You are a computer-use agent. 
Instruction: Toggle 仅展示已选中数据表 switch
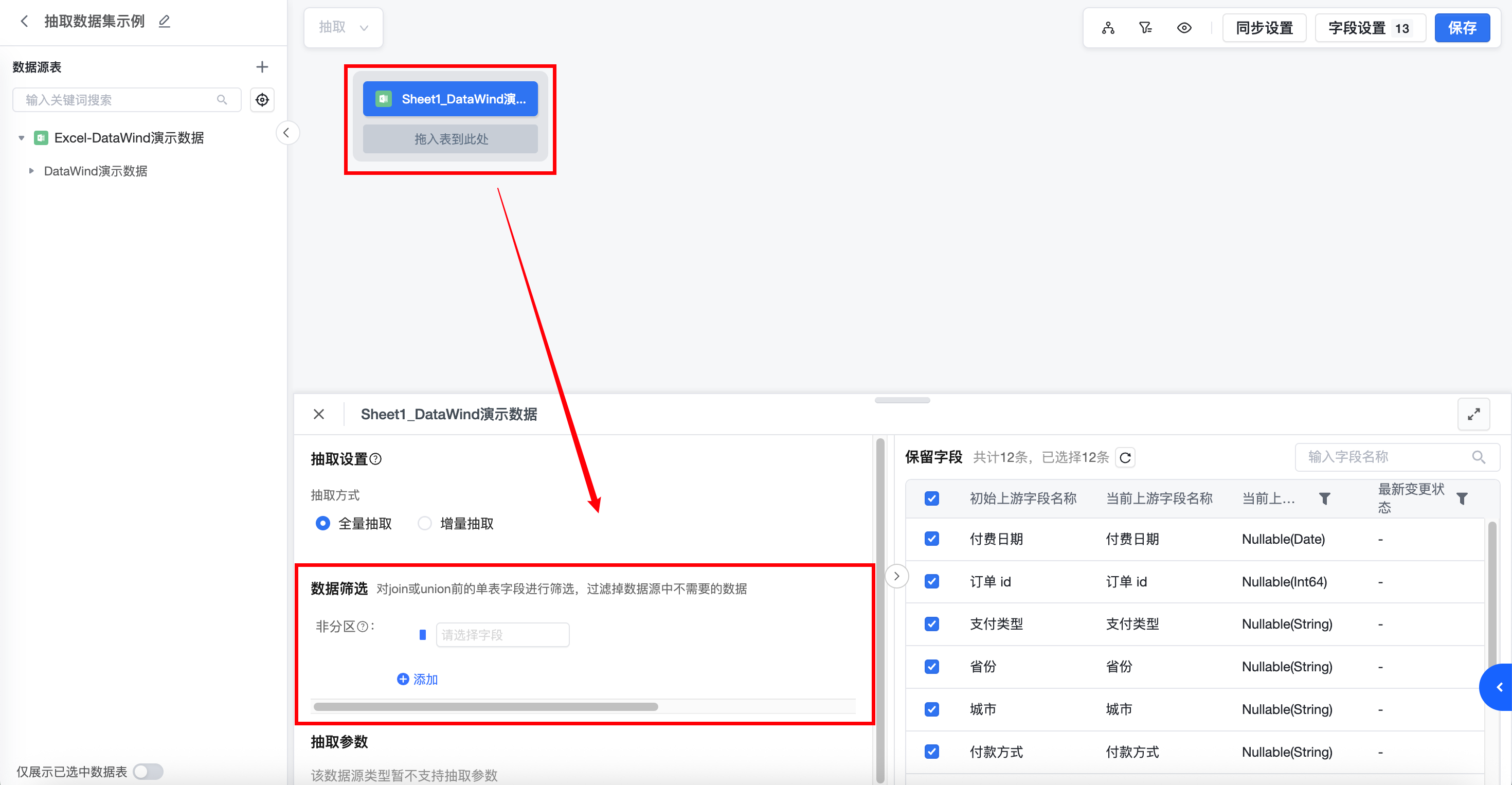click(x=148, y=771)
